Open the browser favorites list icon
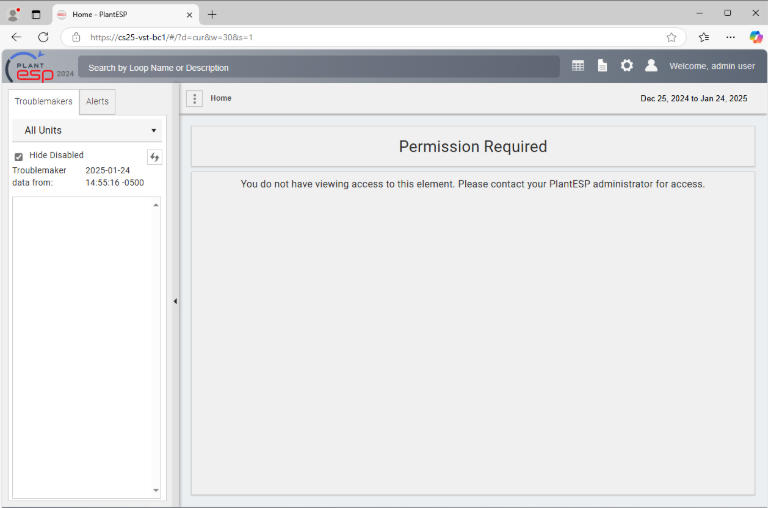This screenshot has width=768, height=508. point(704,37)
